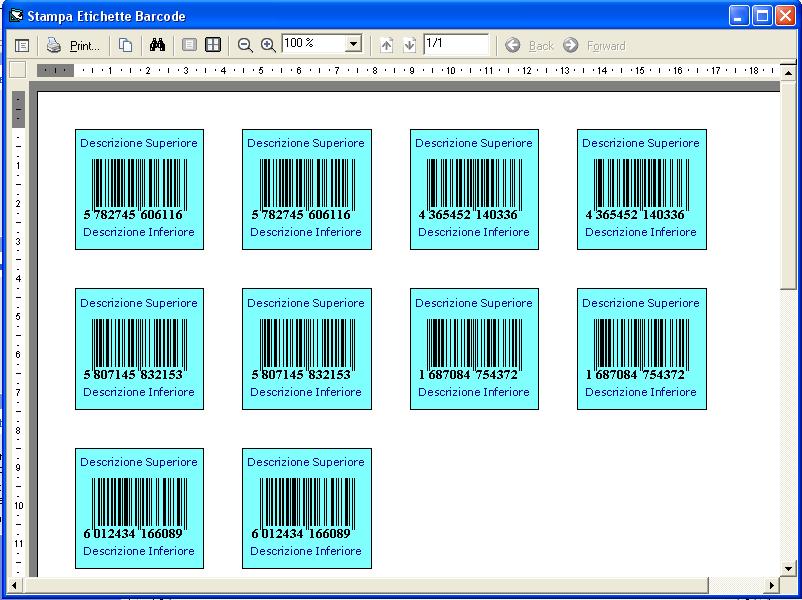Image resolution: width=802 pixels, height=600 pixels.
Task: Click the Back text button
Action: tap(541, 46)
